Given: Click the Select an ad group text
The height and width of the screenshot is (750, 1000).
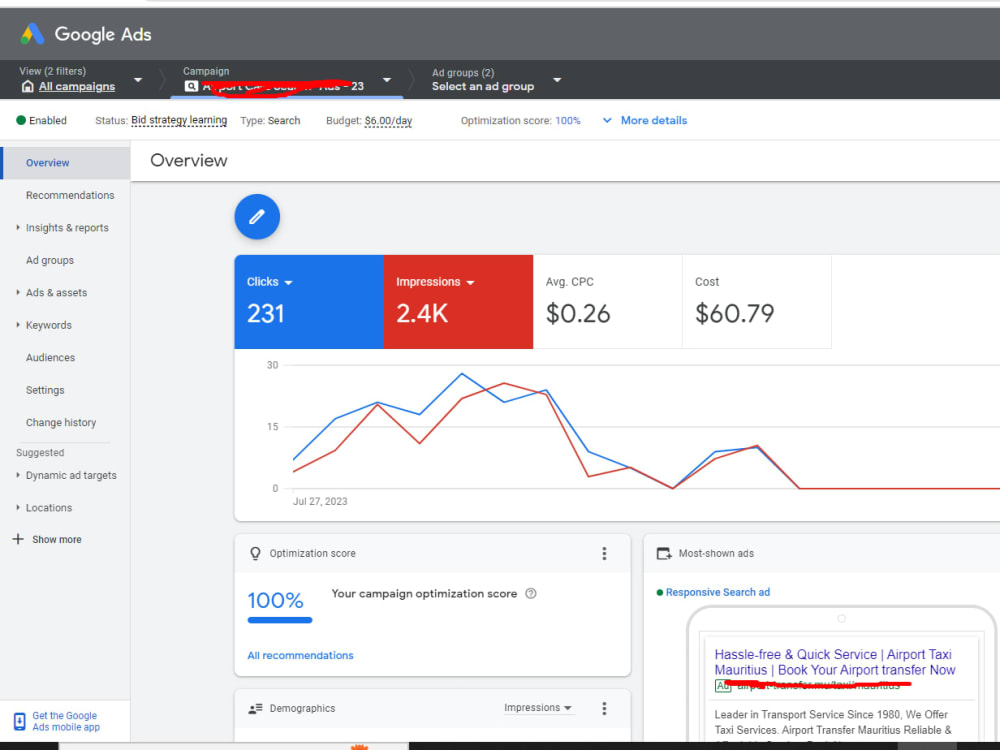Looking at the screenshot, I should [x=483, y=86].
